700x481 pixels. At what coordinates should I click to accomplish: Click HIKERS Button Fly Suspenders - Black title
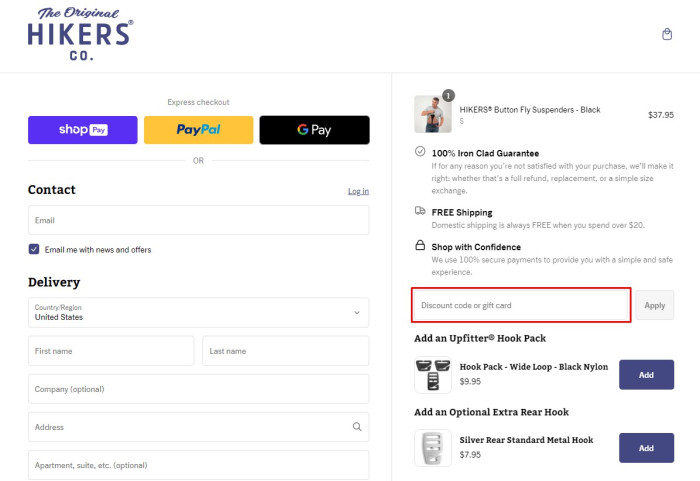pos(530,110)
